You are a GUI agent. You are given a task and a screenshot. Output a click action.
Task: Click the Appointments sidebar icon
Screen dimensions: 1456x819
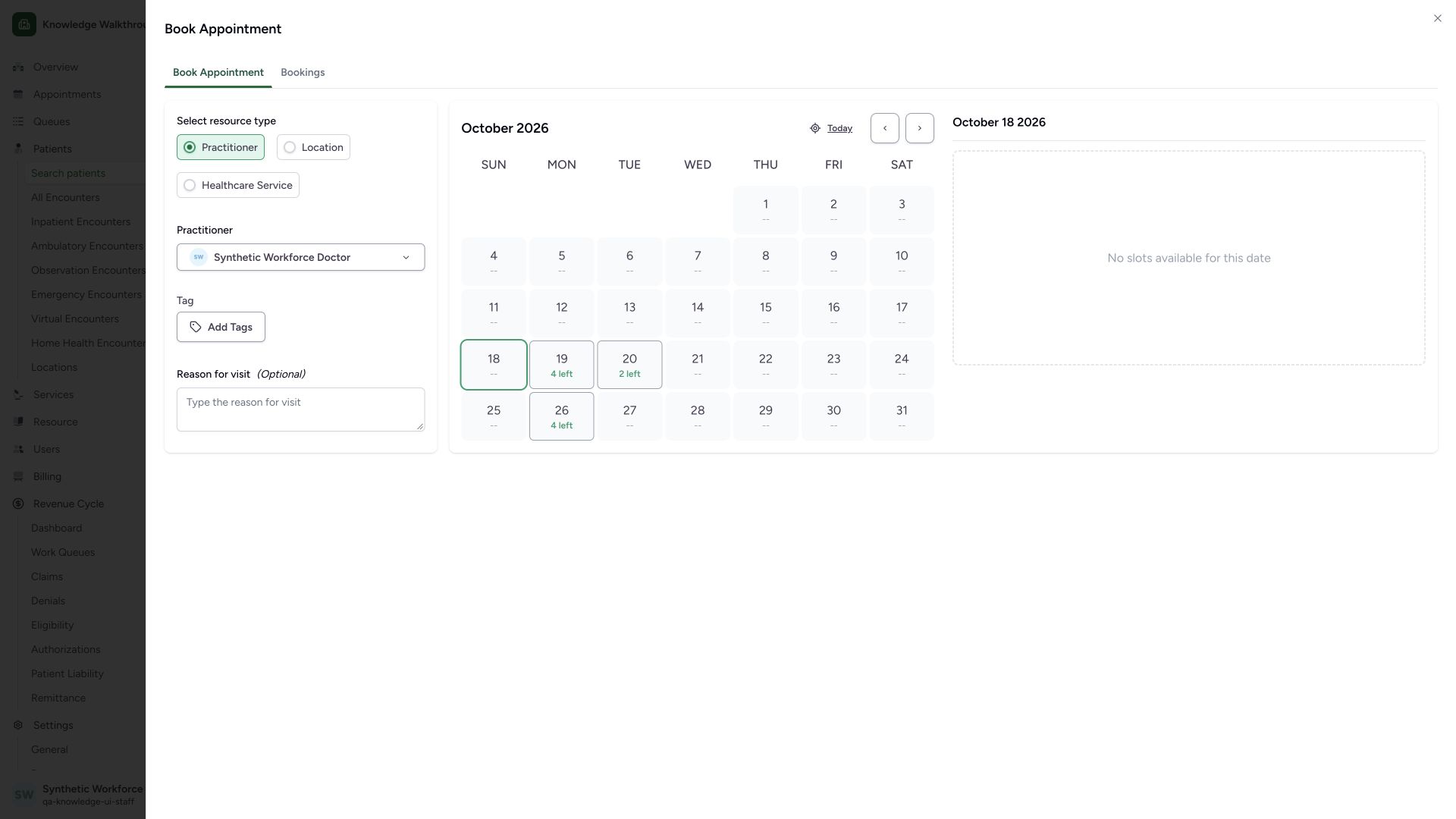coord(18,94)
